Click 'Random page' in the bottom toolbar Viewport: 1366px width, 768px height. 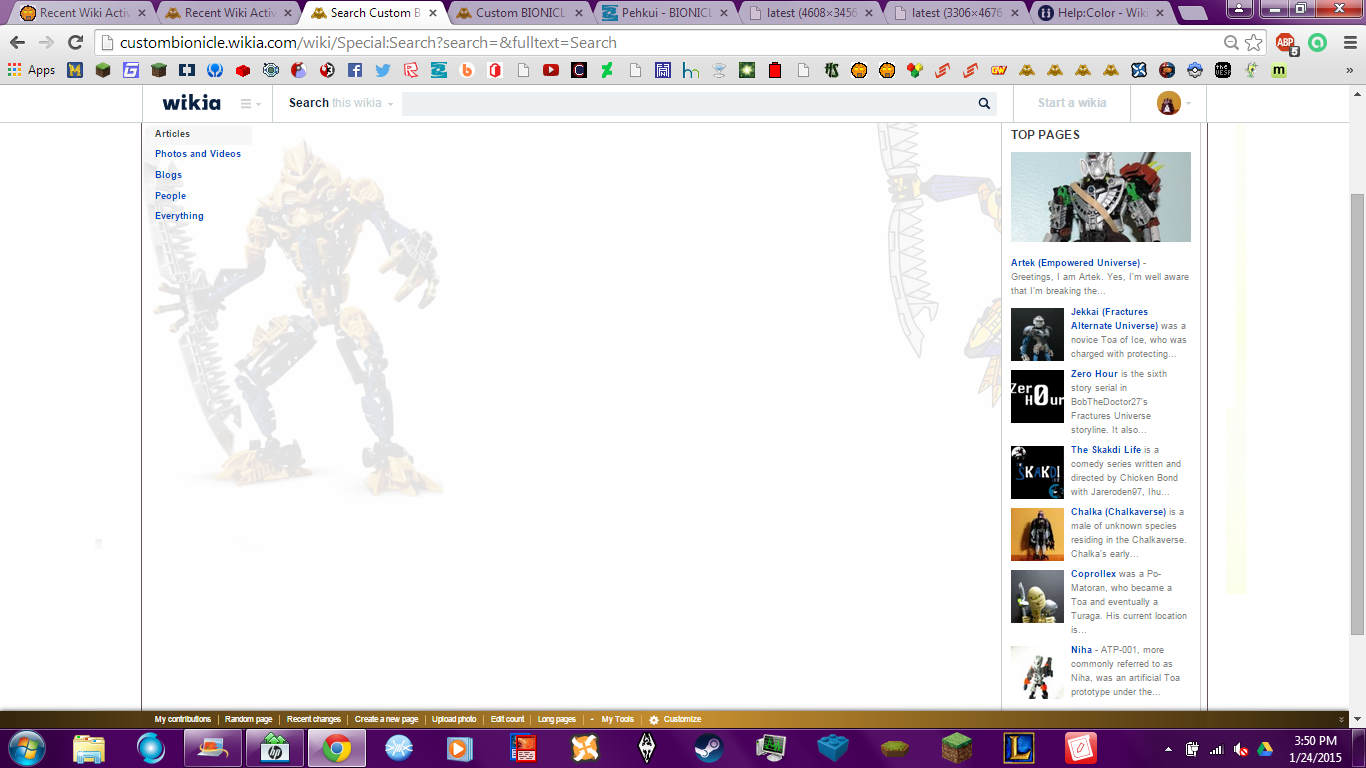(x=248, y=719)
